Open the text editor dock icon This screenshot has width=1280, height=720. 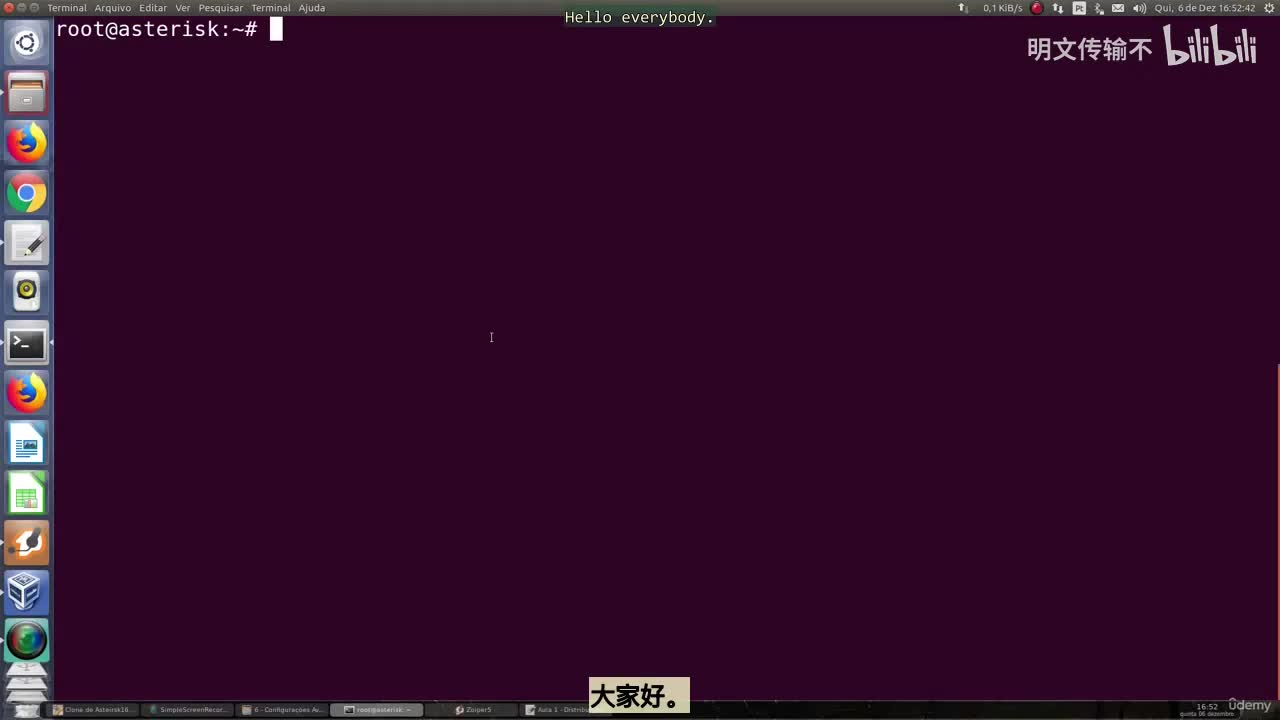point(27,243)
